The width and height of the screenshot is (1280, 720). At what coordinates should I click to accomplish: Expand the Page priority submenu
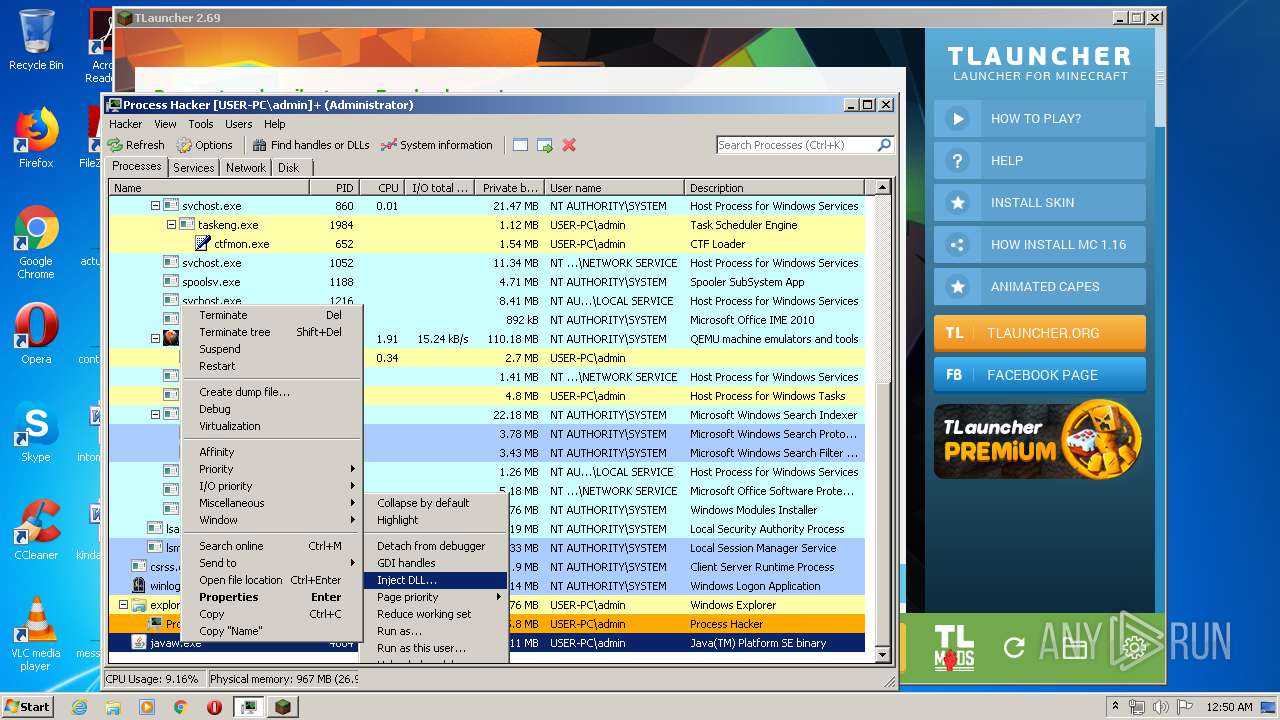point(436,597)
